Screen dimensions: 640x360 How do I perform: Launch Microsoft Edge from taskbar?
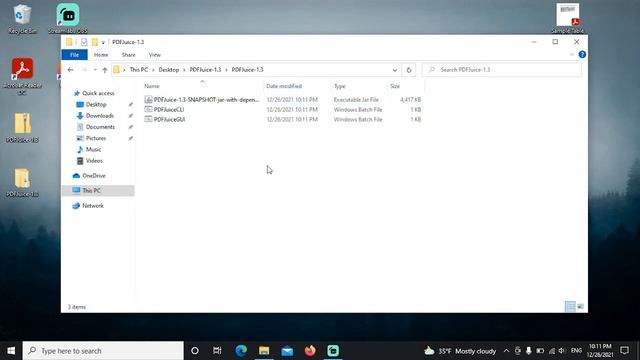pyautogui.click(x=241, y=351)
